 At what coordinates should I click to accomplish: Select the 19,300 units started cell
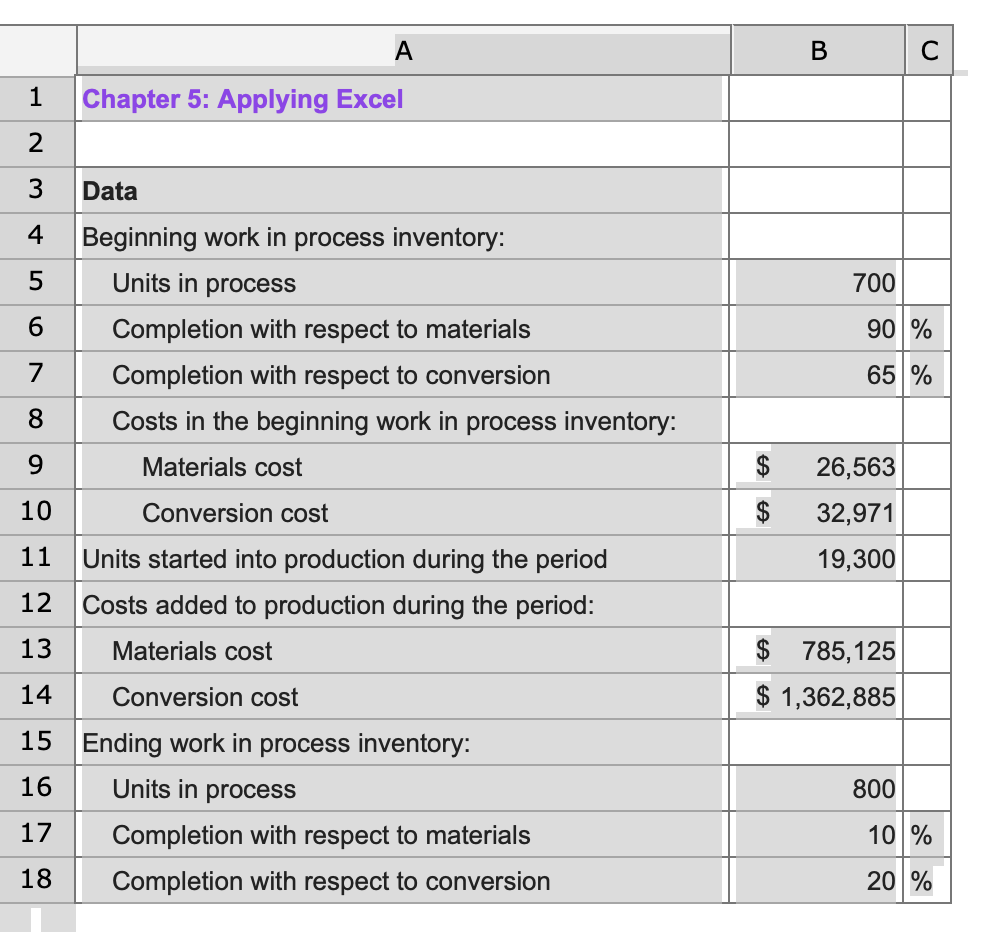tap(818, 559)
